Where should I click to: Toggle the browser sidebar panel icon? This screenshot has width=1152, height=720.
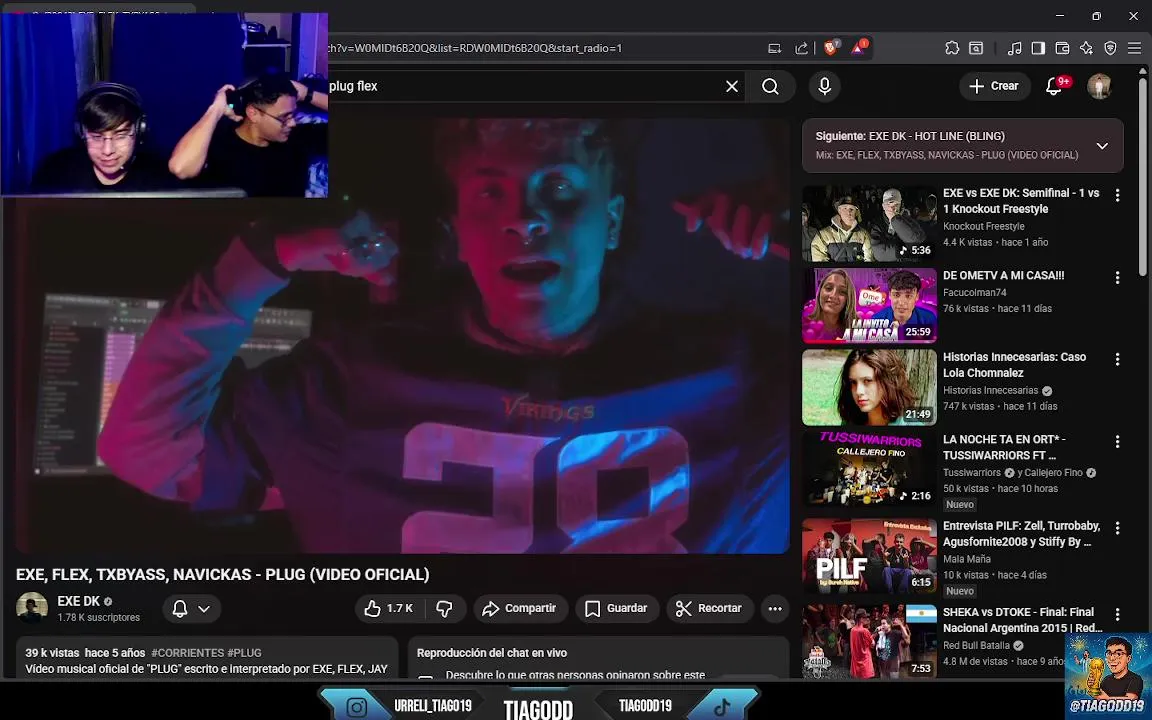1038,48
